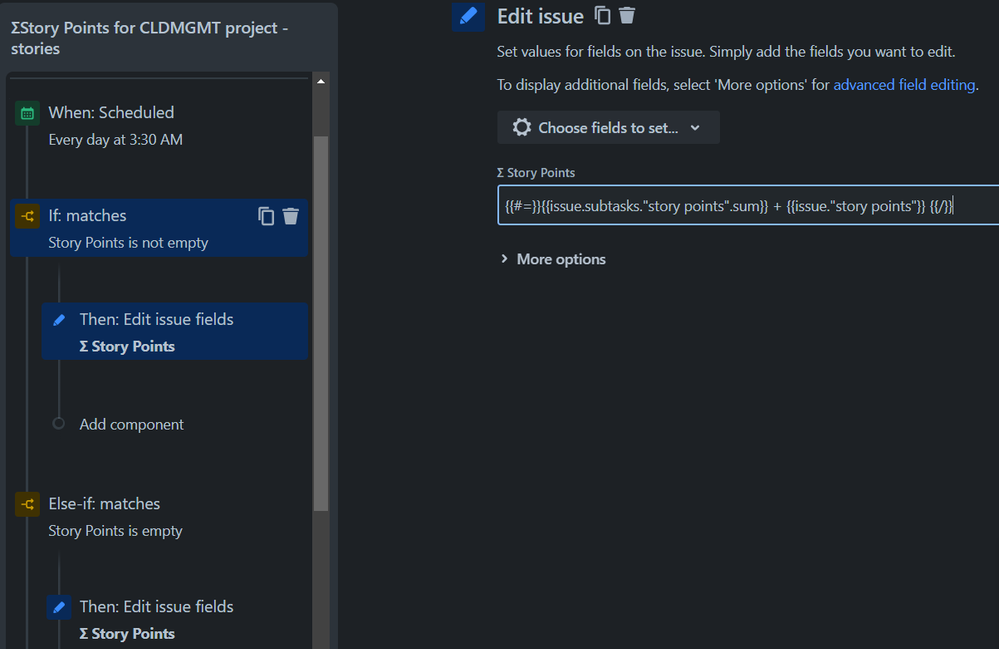Click into the Σ Story Points input field
The width and height of the screenshot is (999, 649).
click(748, 206)
